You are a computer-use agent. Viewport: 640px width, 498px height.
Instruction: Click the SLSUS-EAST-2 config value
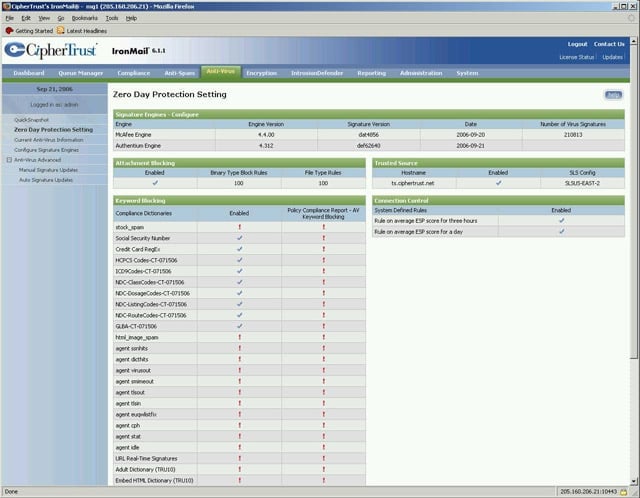[582, 183]
